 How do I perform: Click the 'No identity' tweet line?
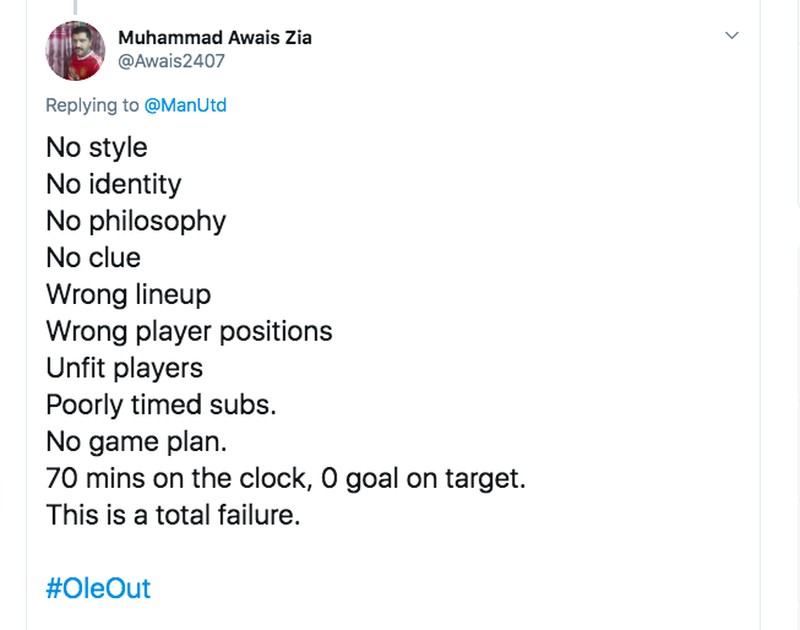click(114, 184)
